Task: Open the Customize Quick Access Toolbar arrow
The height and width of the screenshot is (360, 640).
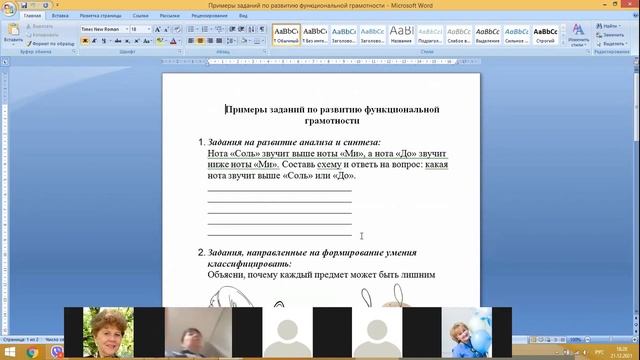Action: point(57,5)
